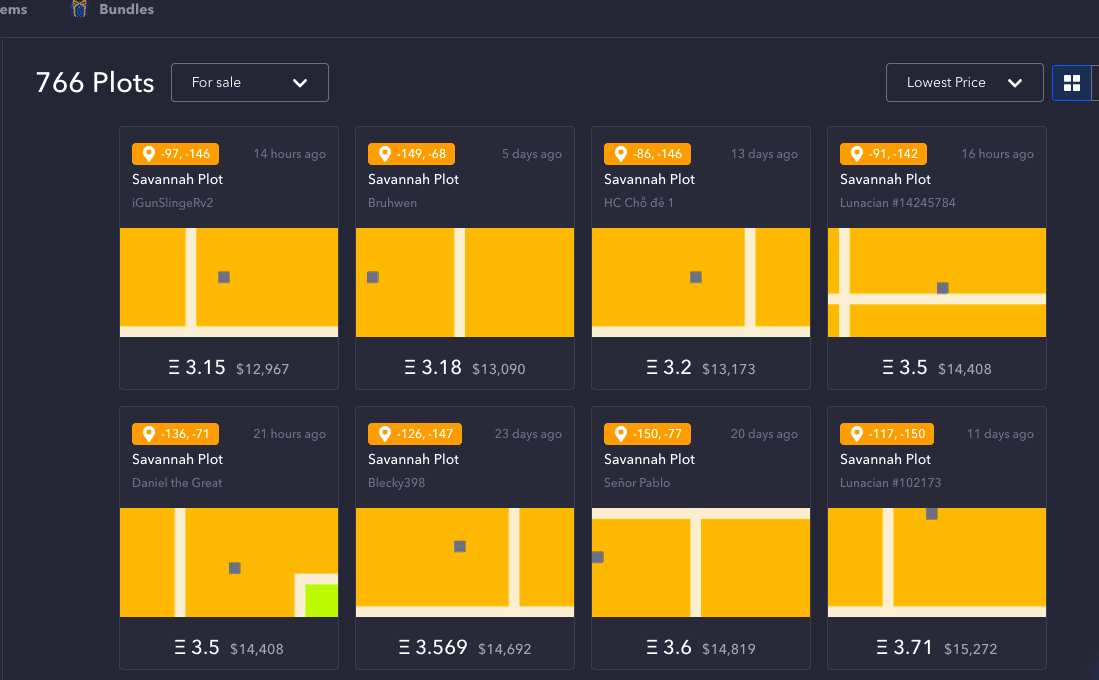Switch to grid view layout

(x=1071, y=83)
